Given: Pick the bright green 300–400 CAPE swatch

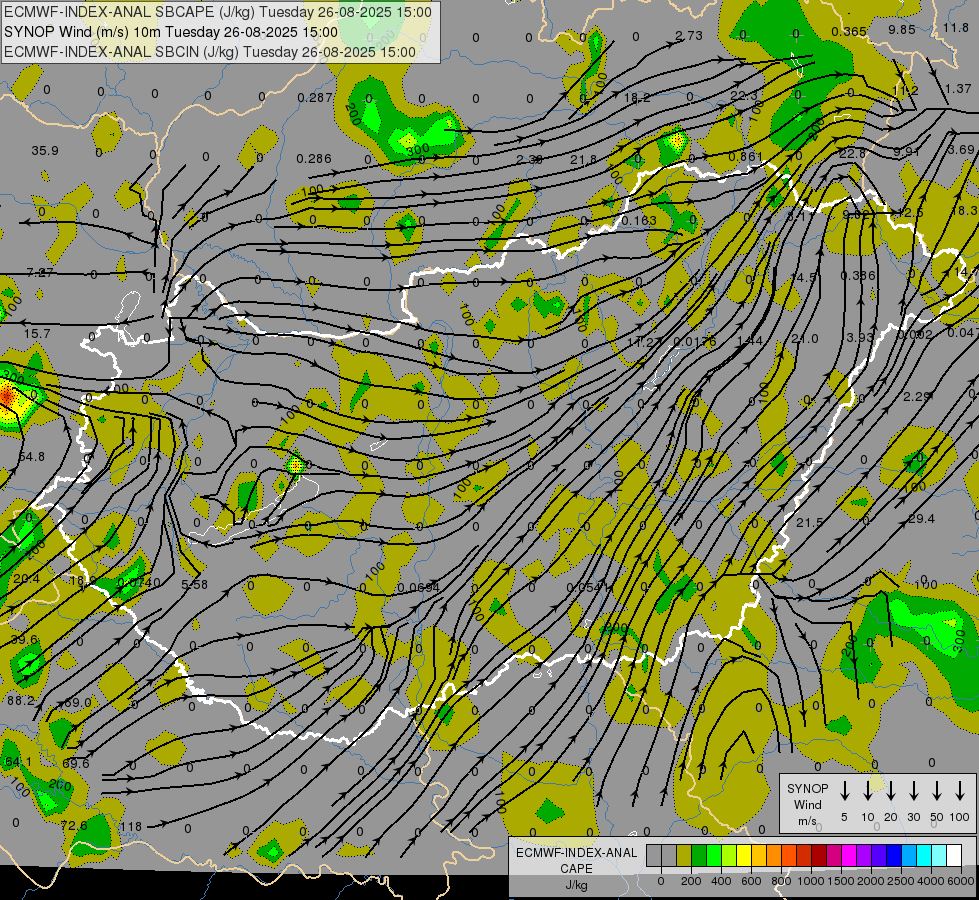Looking at the screenshot, I should pos(714,856).
